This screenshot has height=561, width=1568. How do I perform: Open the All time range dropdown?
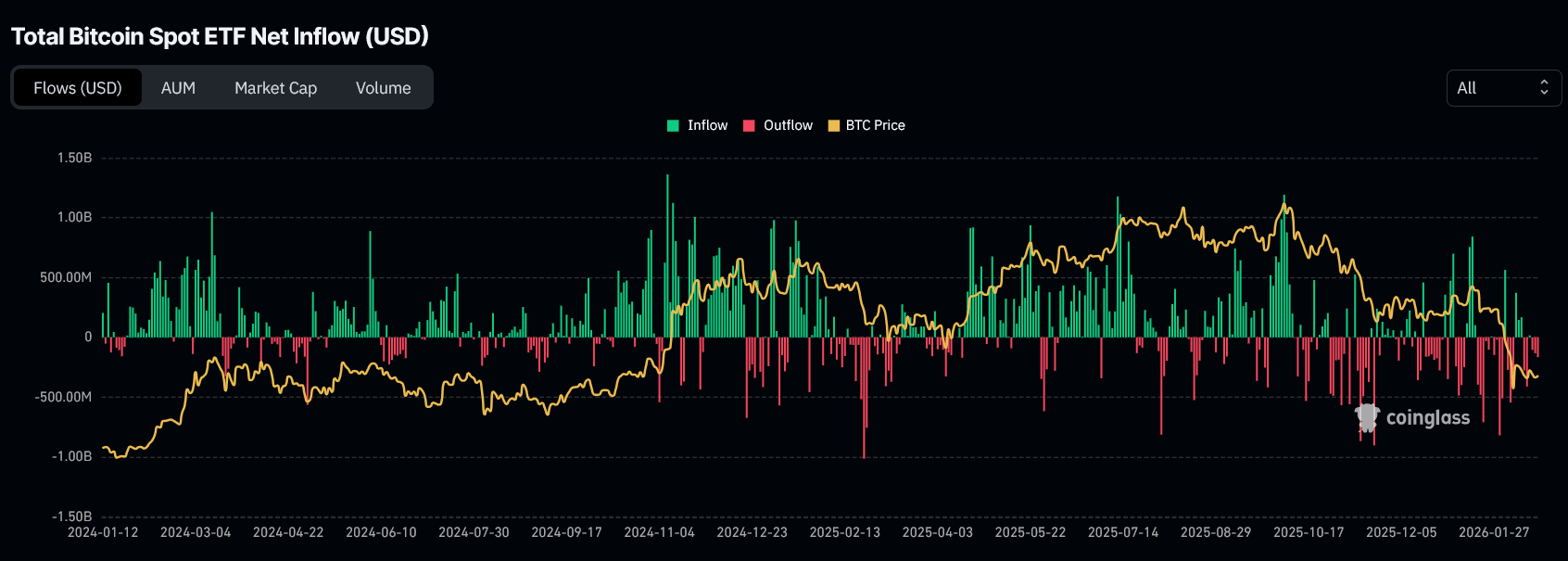point(1501,88)
